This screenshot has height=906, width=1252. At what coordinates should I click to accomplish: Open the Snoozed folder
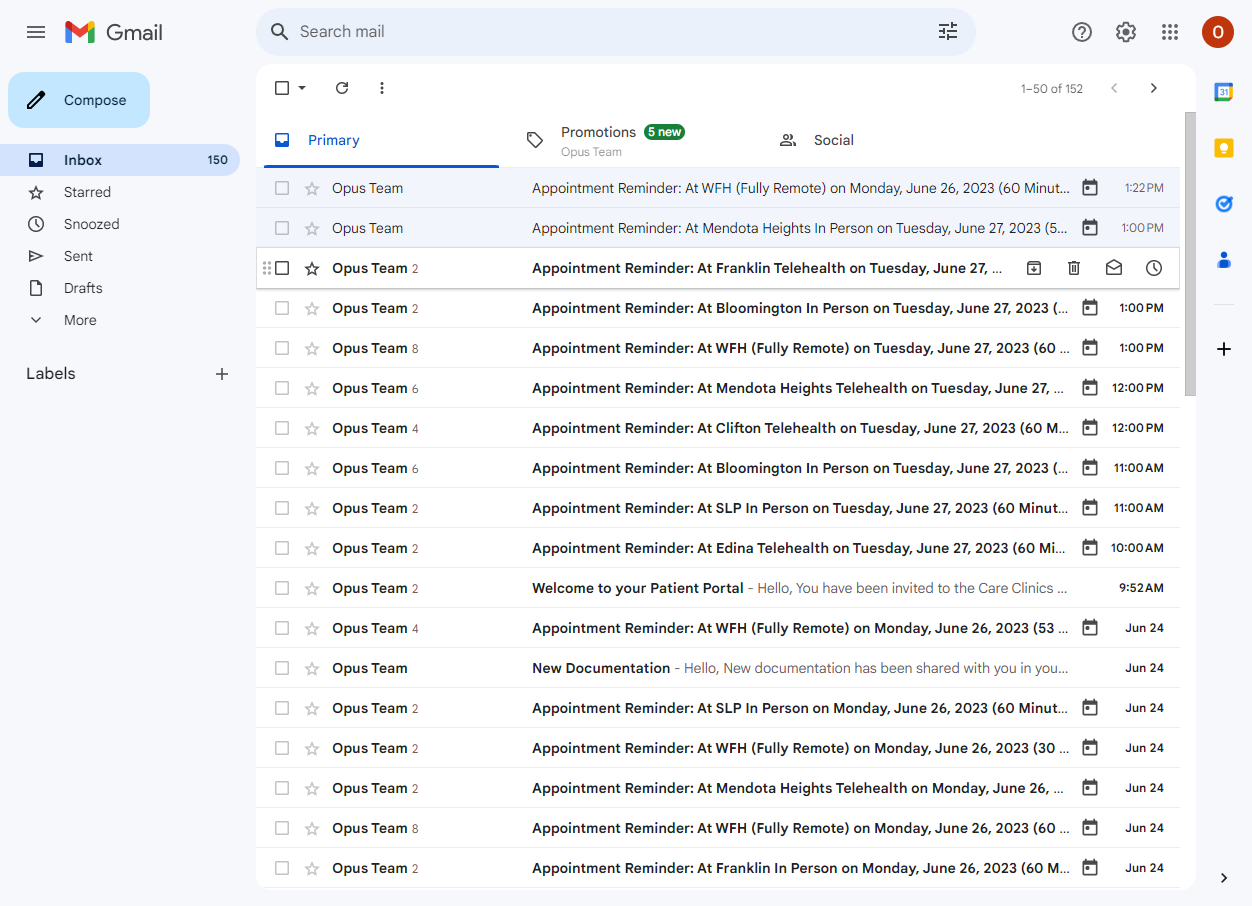[120, 224]
